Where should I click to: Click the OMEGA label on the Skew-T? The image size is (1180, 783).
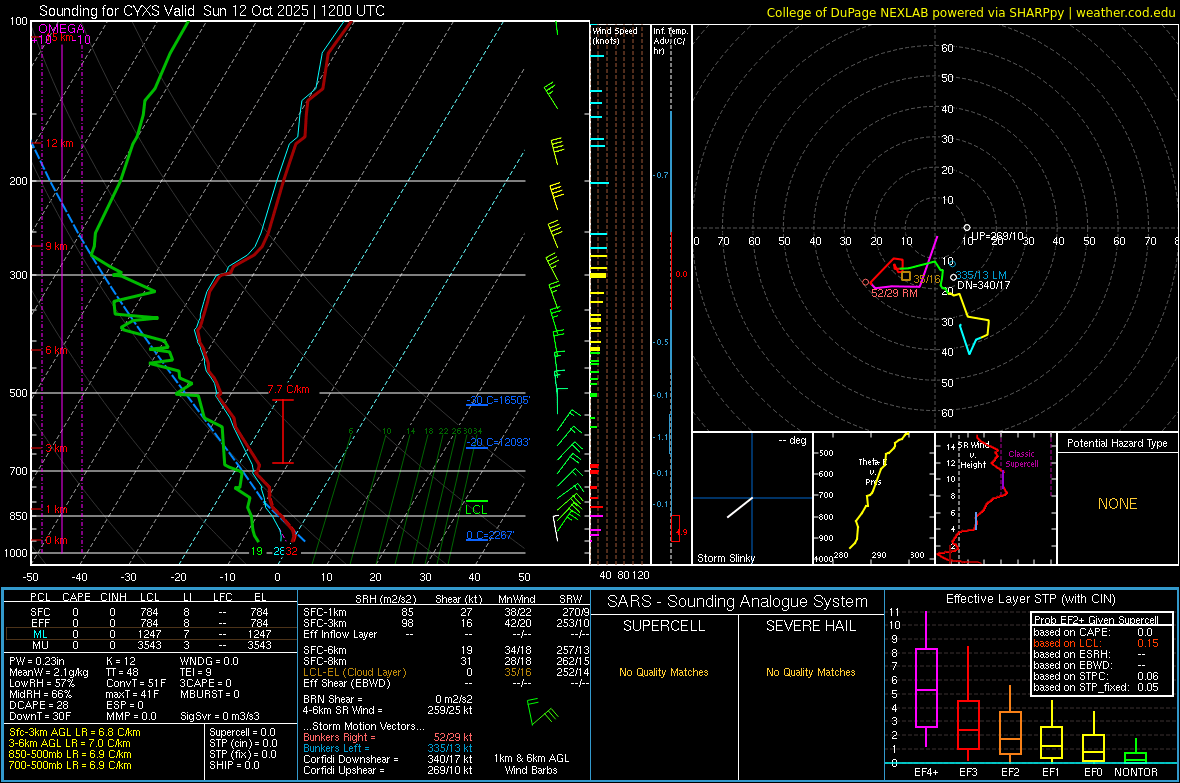click(62, 29)
